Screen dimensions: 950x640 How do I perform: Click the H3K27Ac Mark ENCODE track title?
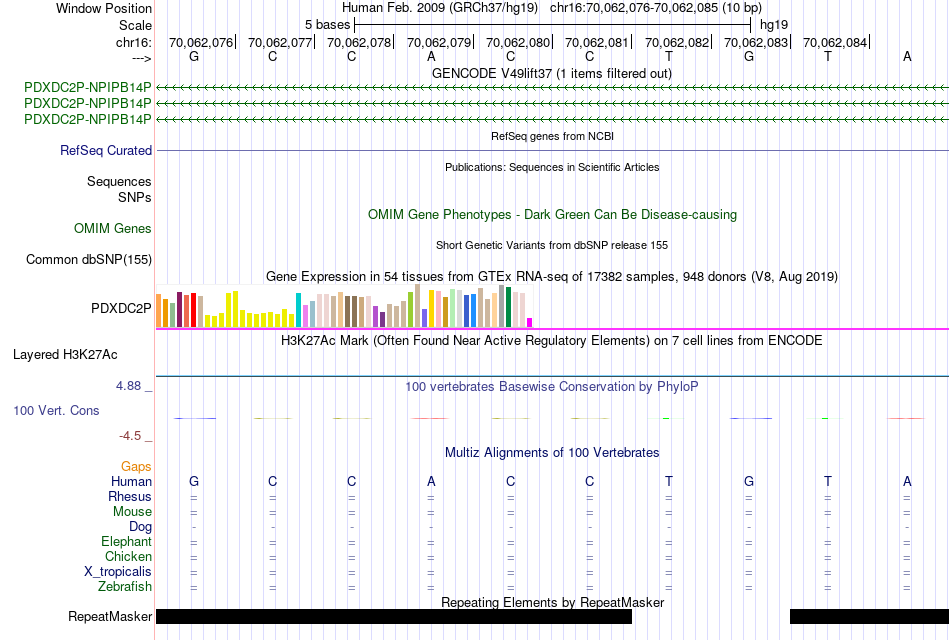551,341
